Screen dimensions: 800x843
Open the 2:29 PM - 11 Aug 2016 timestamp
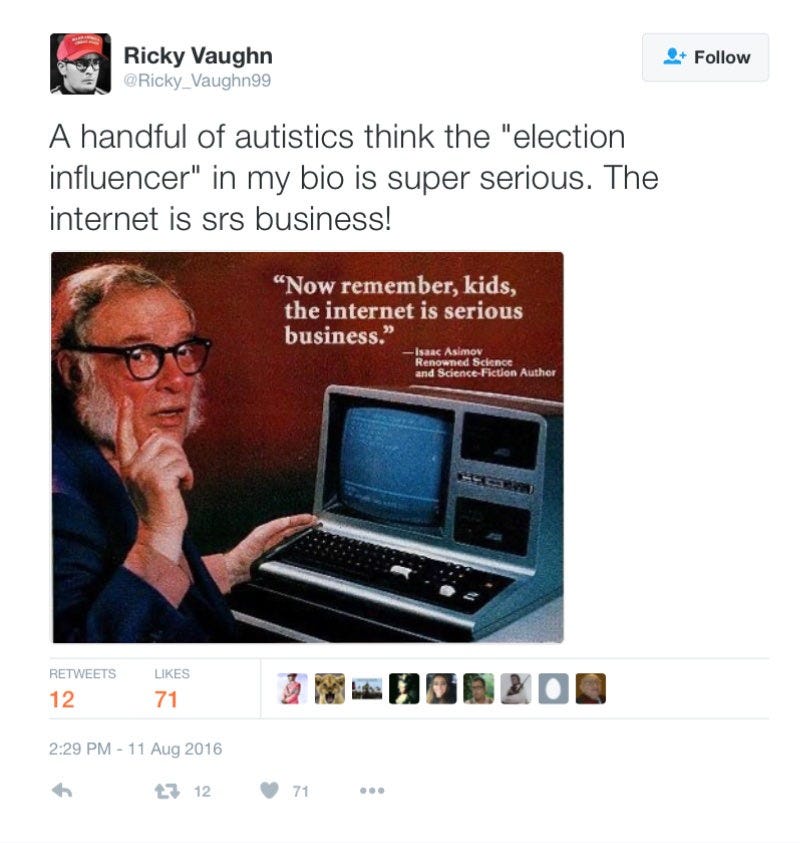pos(135,749)
